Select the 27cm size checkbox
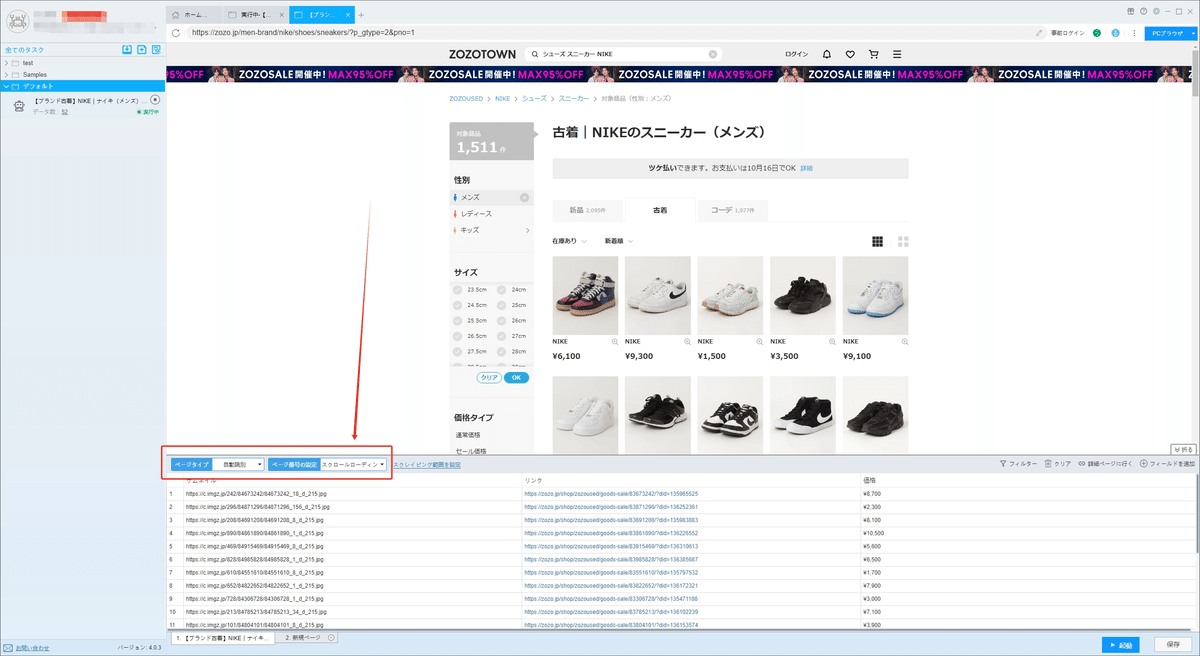The height and width of the screenshot is (656, 1200). (x=502, y=336)
